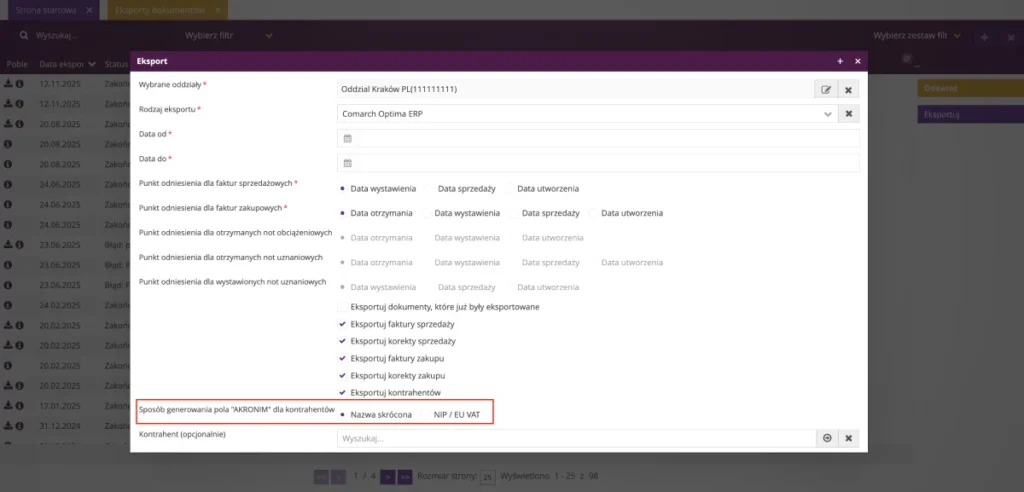Click info icon in the 31.12.2024 row
This screenshot has width=1024, height=492.
[x=19, y=425]
